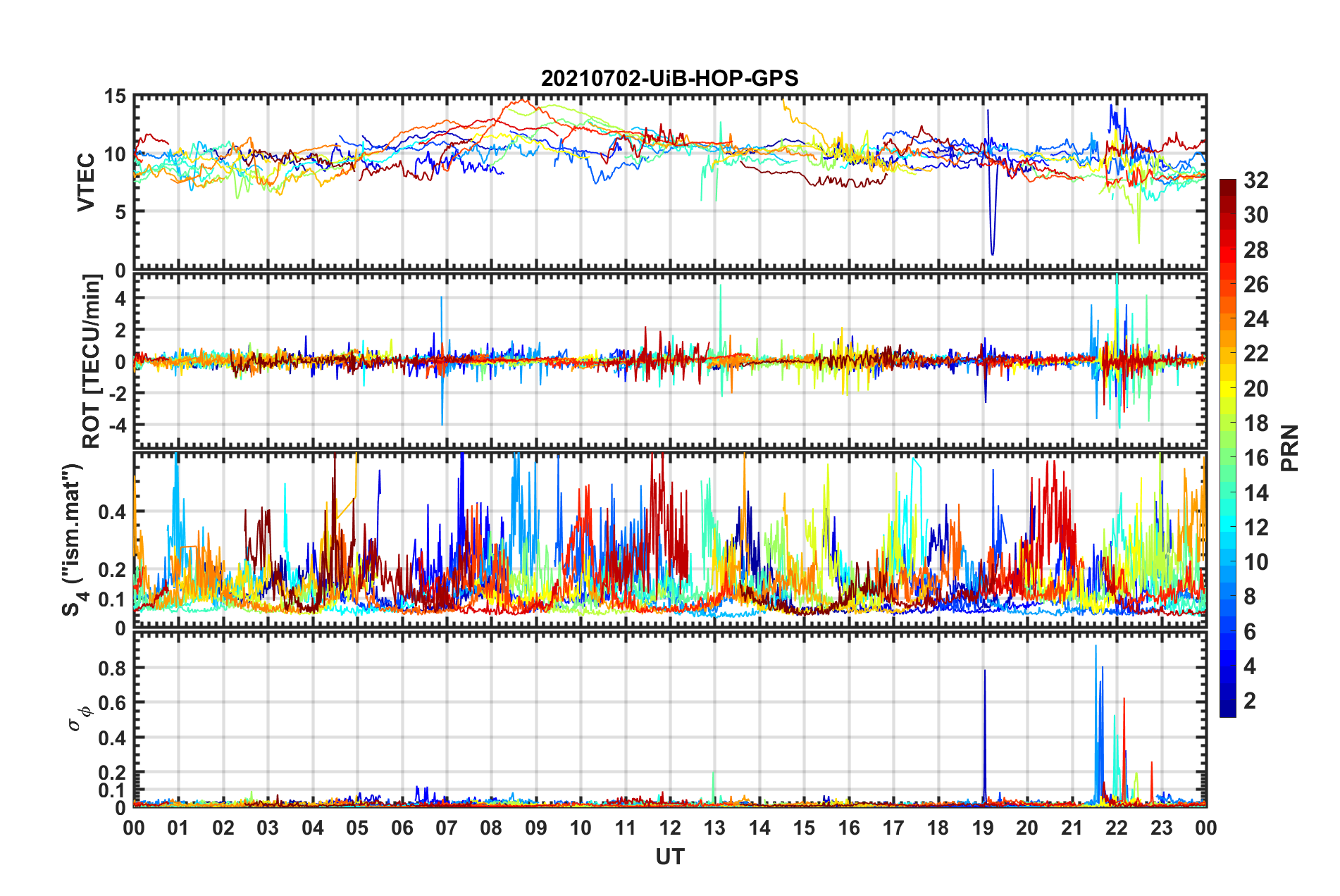Select colorbar tick label 6

tap(1250, 632)
